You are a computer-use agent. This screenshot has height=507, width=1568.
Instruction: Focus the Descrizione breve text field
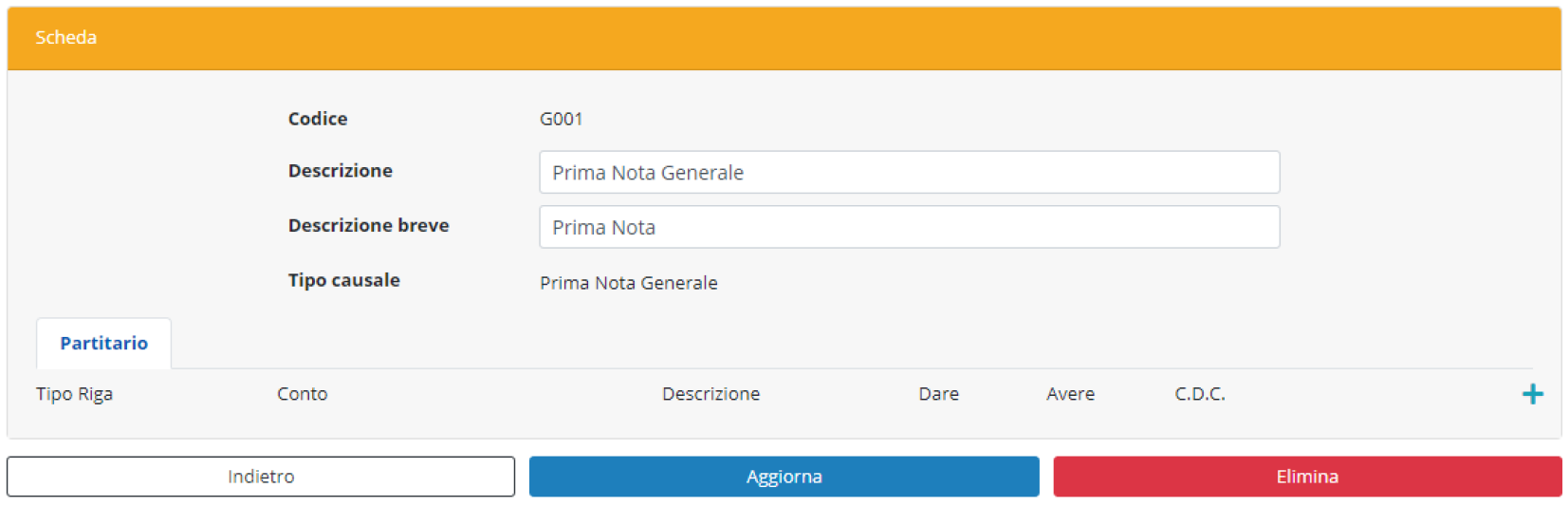point(909,228)
